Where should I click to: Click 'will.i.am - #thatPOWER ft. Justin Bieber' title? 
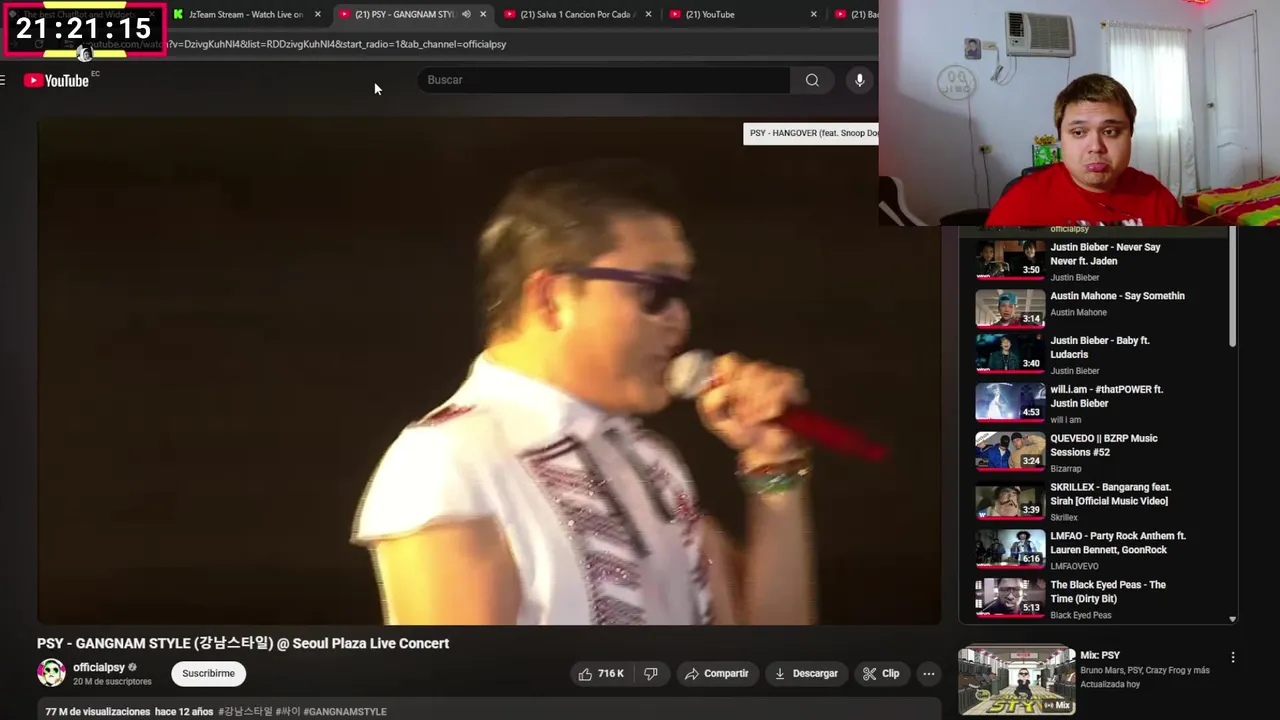click(1106, 396)
